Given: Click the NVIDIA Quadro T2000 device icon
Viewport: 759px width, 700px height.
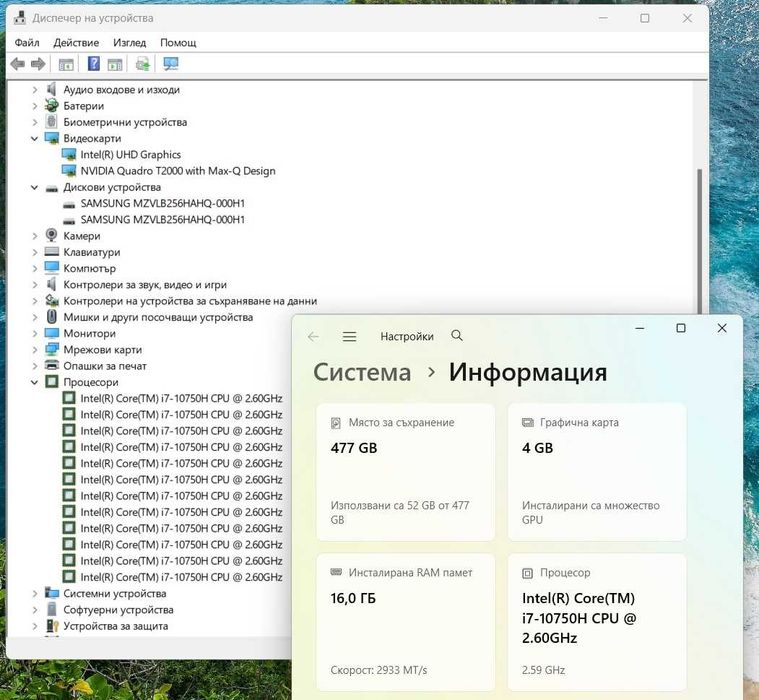Looking at the screenshot, I should pos(69,171).
